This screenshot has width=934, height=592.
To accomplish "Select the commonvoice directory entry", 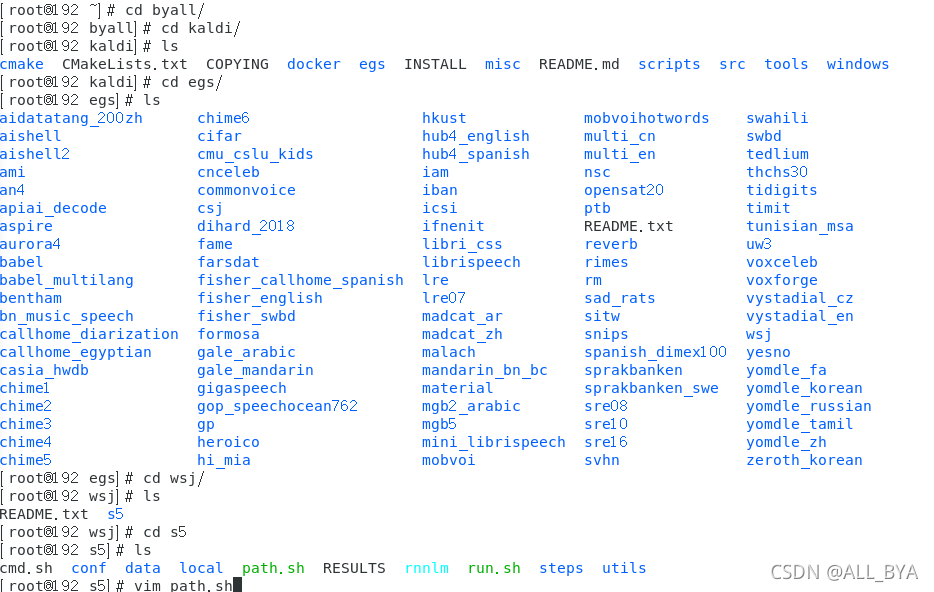I will tap(246, 190).
